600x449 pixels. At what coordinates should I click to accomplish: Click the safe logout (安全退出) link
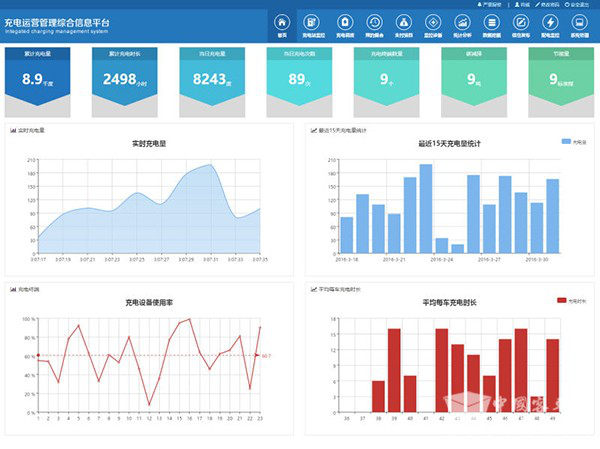click(x=580, y=4)
